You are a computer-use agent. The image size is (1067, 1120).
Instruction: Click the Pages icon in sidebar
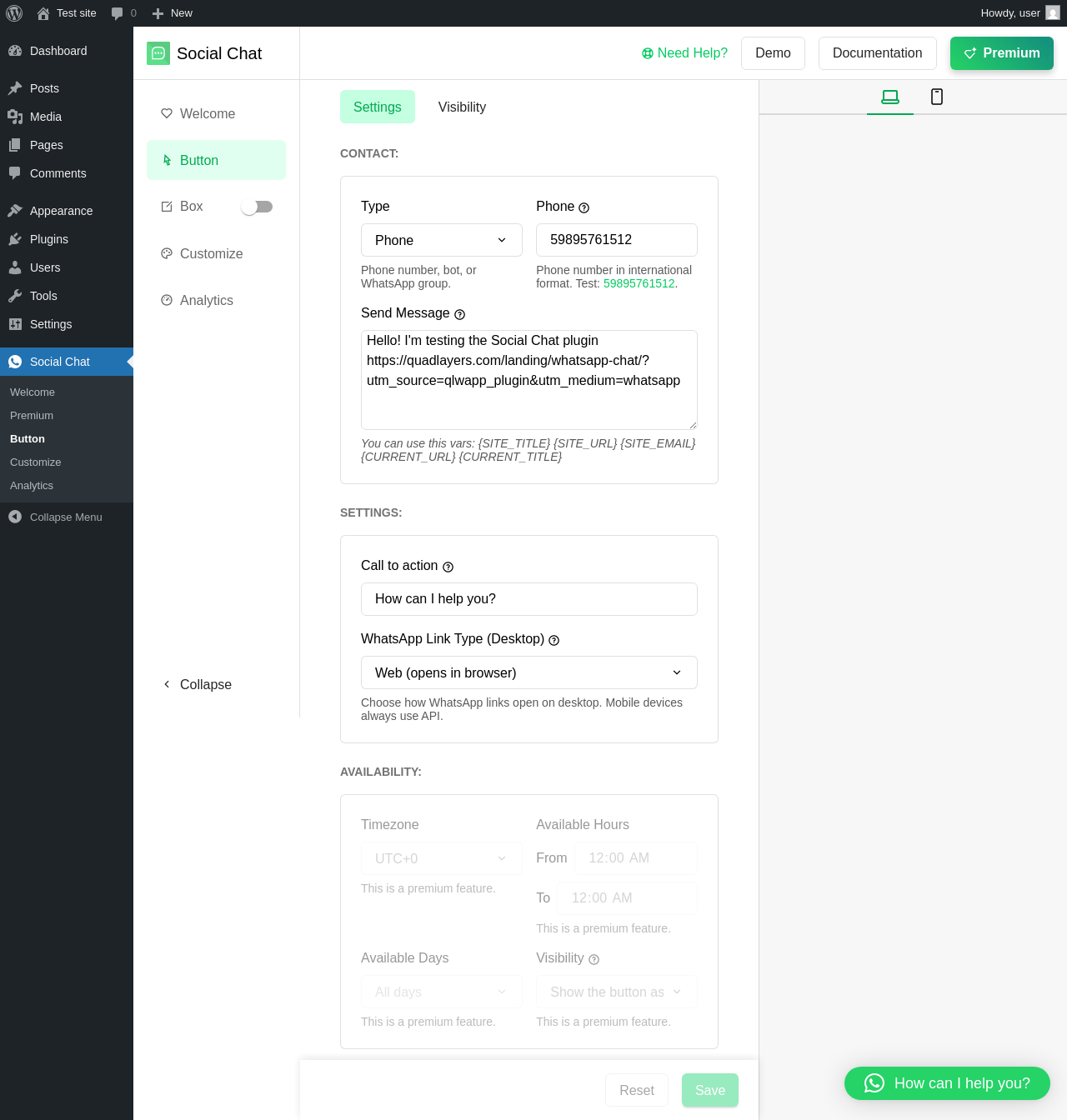coord(15,145)
